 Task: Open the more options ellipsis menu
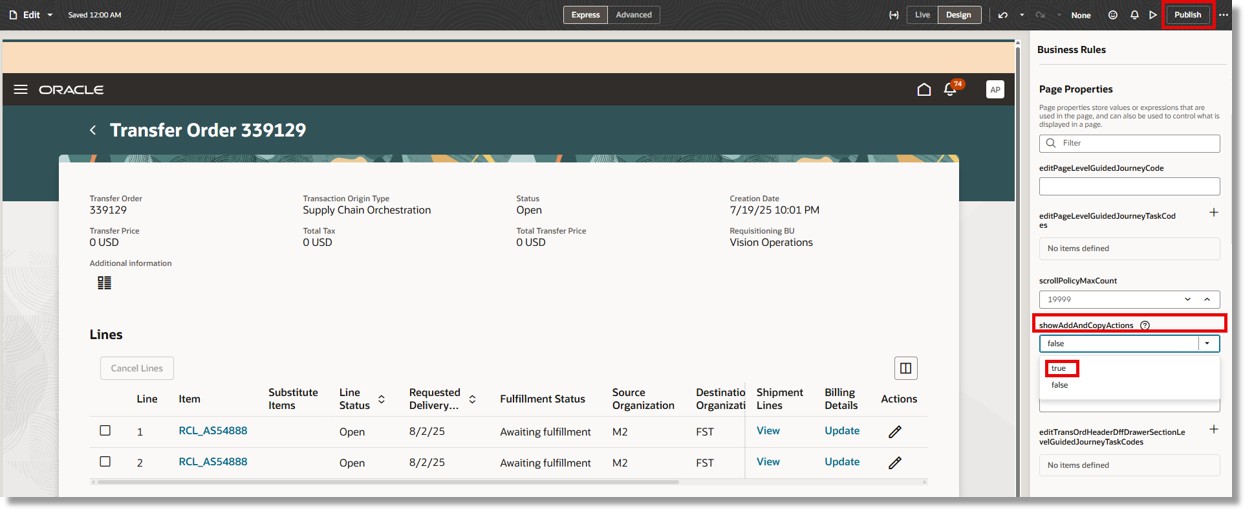point(1223,15)
